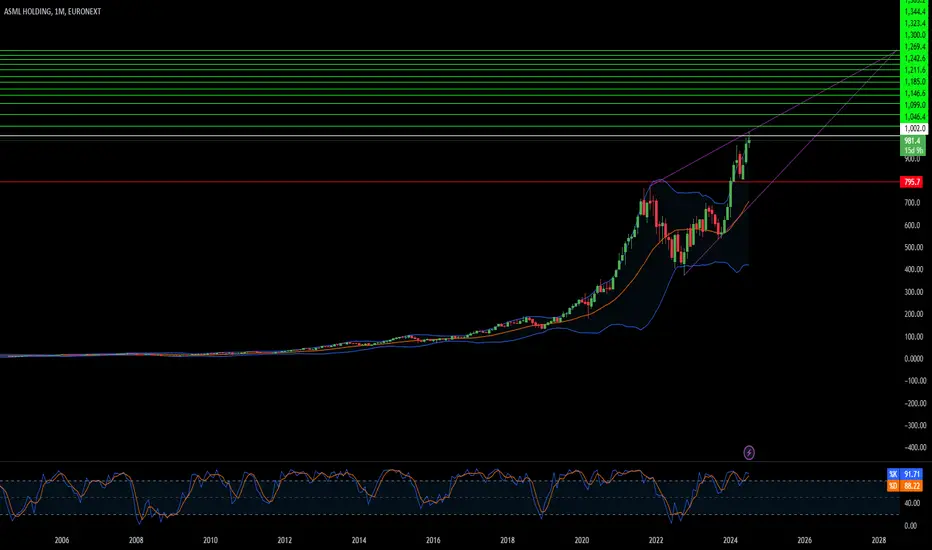Click the purple lightning event marker icon
The width and height of the screenshot is (932, 550).
(749, 453)
